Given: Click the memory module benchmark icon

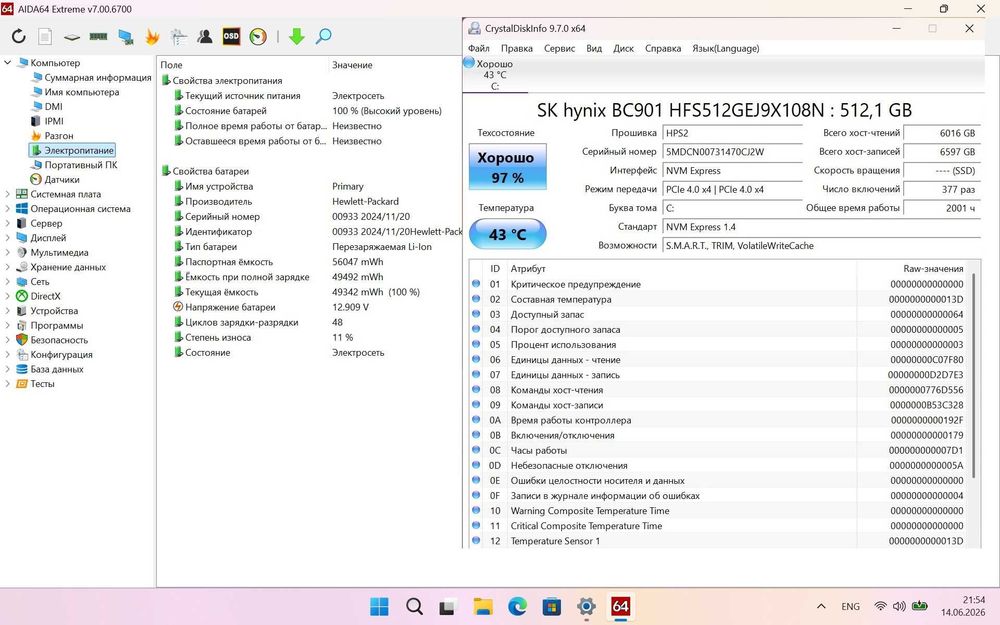Looking at the screenshot, I should pos(98,36).
